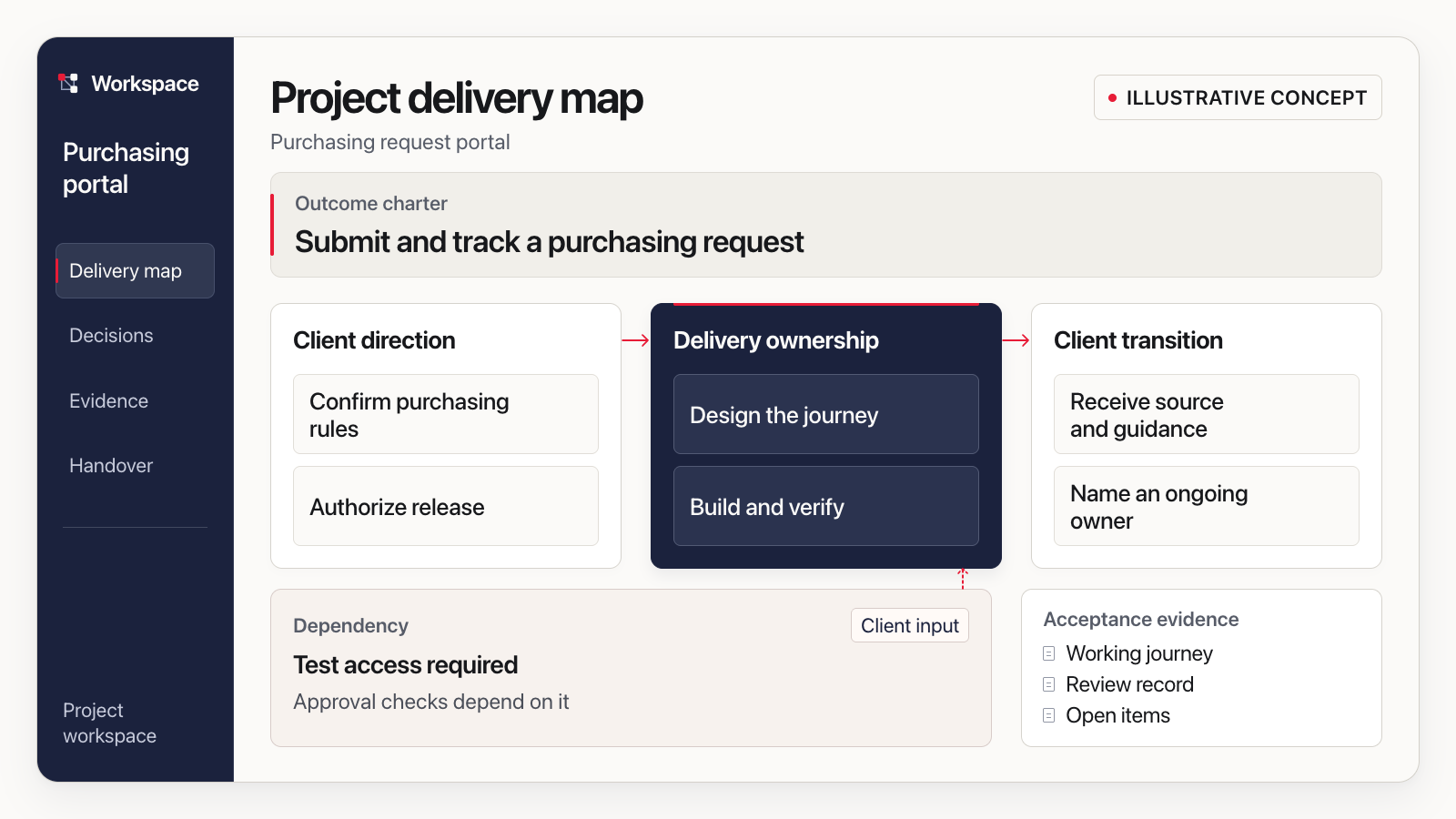
Task: Open the Evidence section
Action: click(108, 400)
